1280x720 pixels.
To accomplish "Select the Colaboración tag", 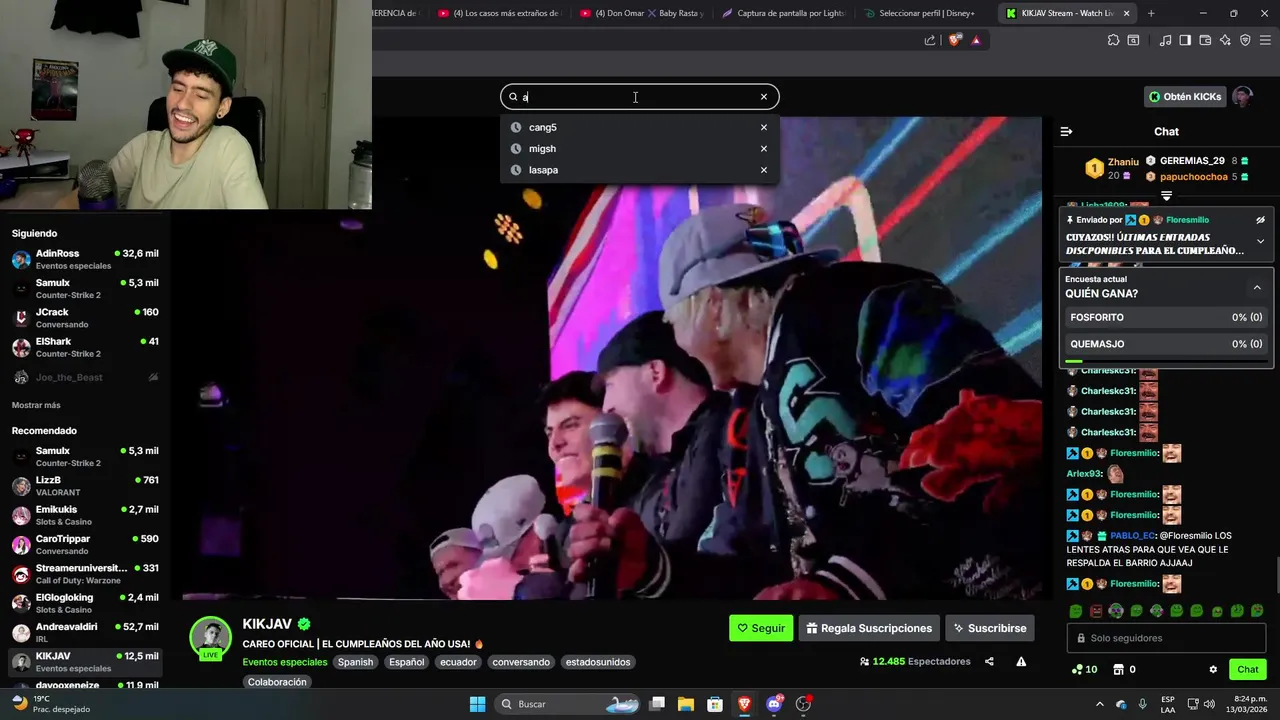I will [277, 682].
